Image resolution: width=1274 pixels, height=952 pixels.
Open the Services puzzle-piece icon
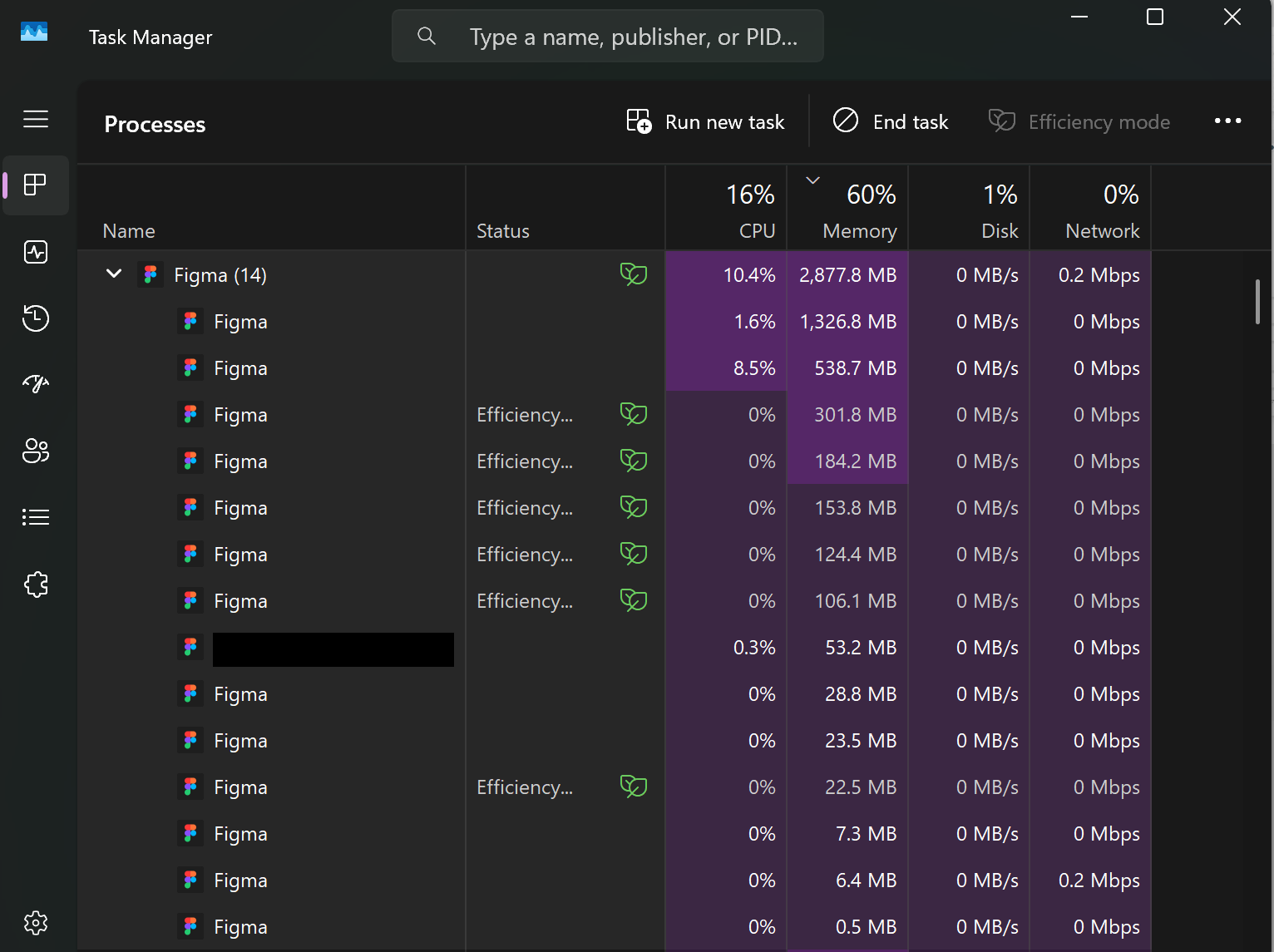pyautogui.click(x=36, y=585)
